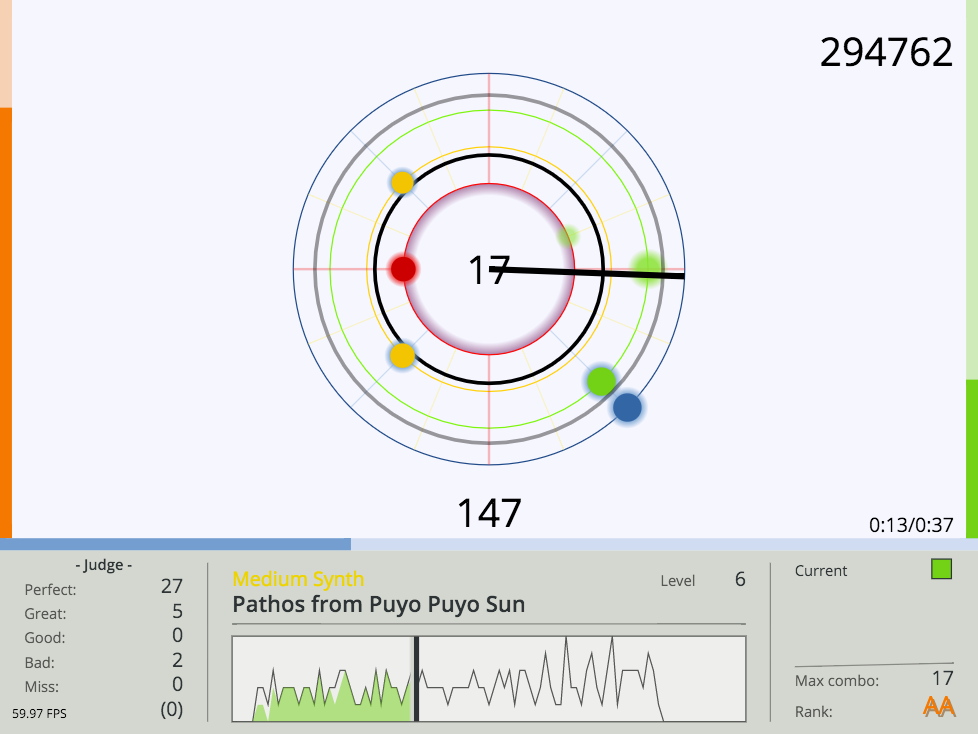Click the solid green note dot

click(601, 381)
